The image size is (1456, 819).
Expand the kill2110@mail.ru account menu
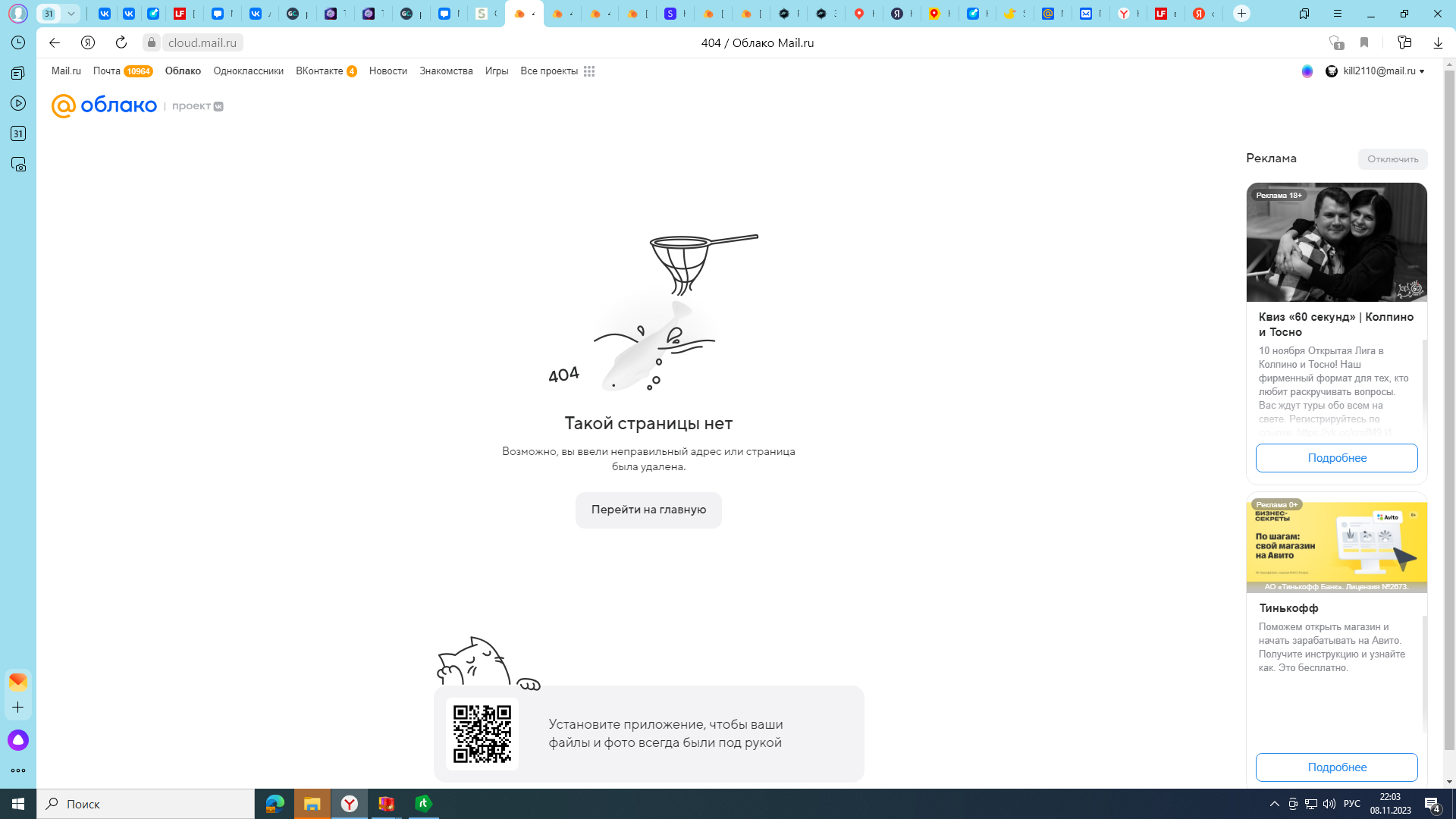coord(1379,71)
